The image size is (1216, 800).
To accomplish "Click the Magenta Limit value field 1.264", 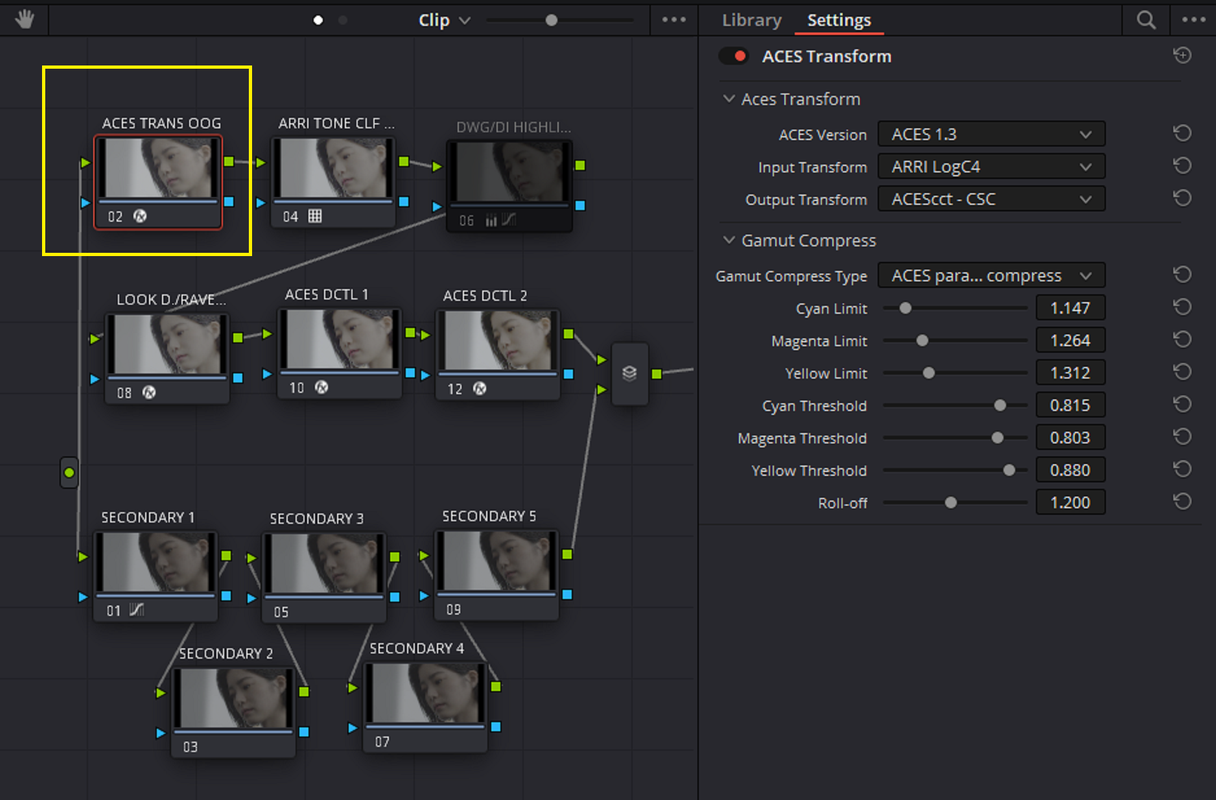I will (x=1070, y=340).
